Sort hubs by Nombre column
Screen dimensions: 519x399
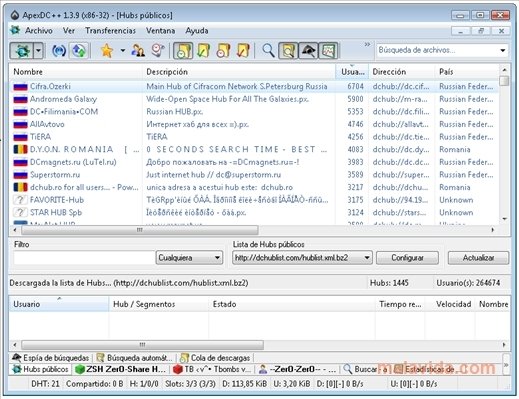pos(76,72)
